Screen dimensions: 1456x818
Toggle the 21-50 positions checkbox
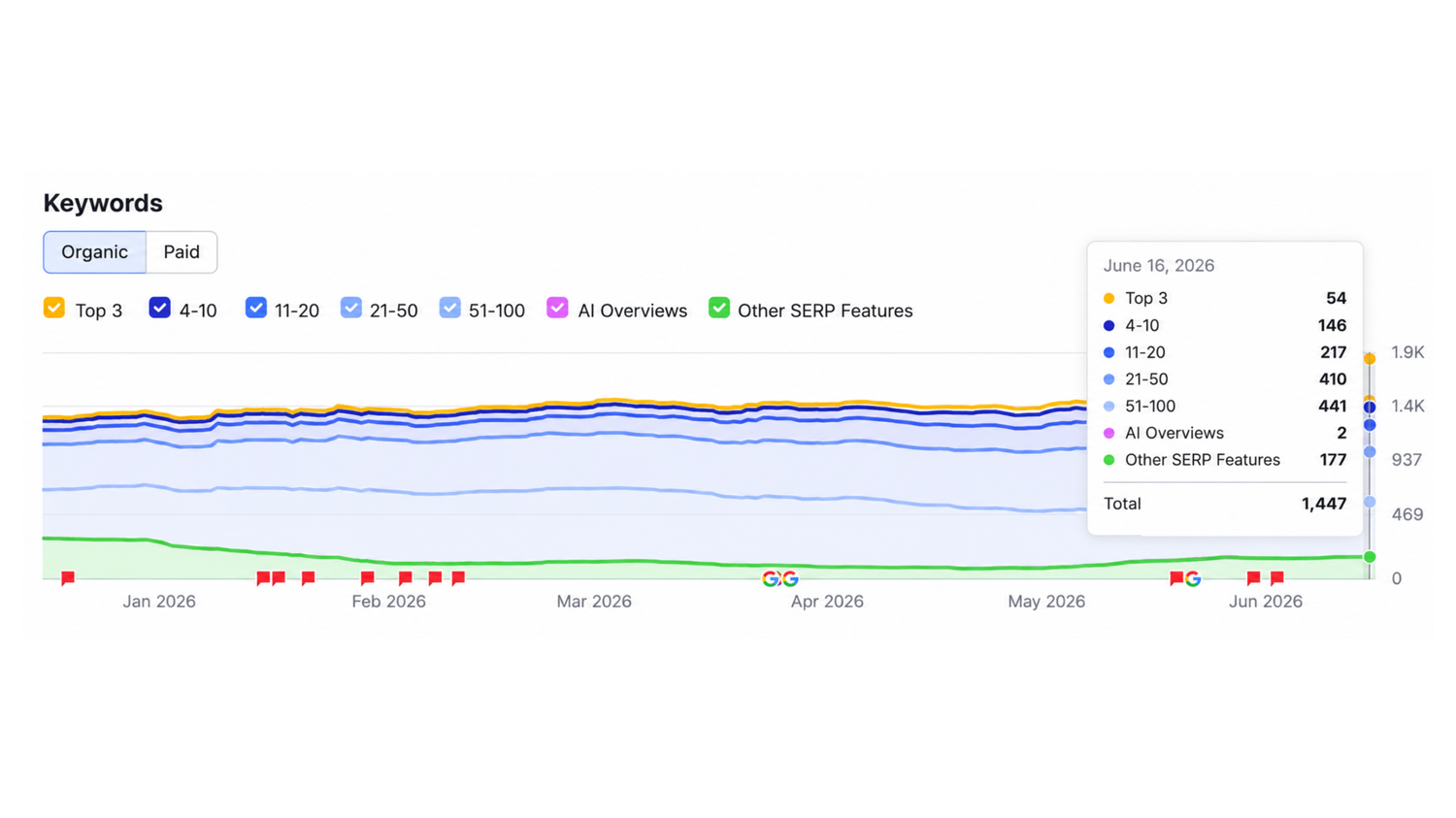(x=351, y=309)
